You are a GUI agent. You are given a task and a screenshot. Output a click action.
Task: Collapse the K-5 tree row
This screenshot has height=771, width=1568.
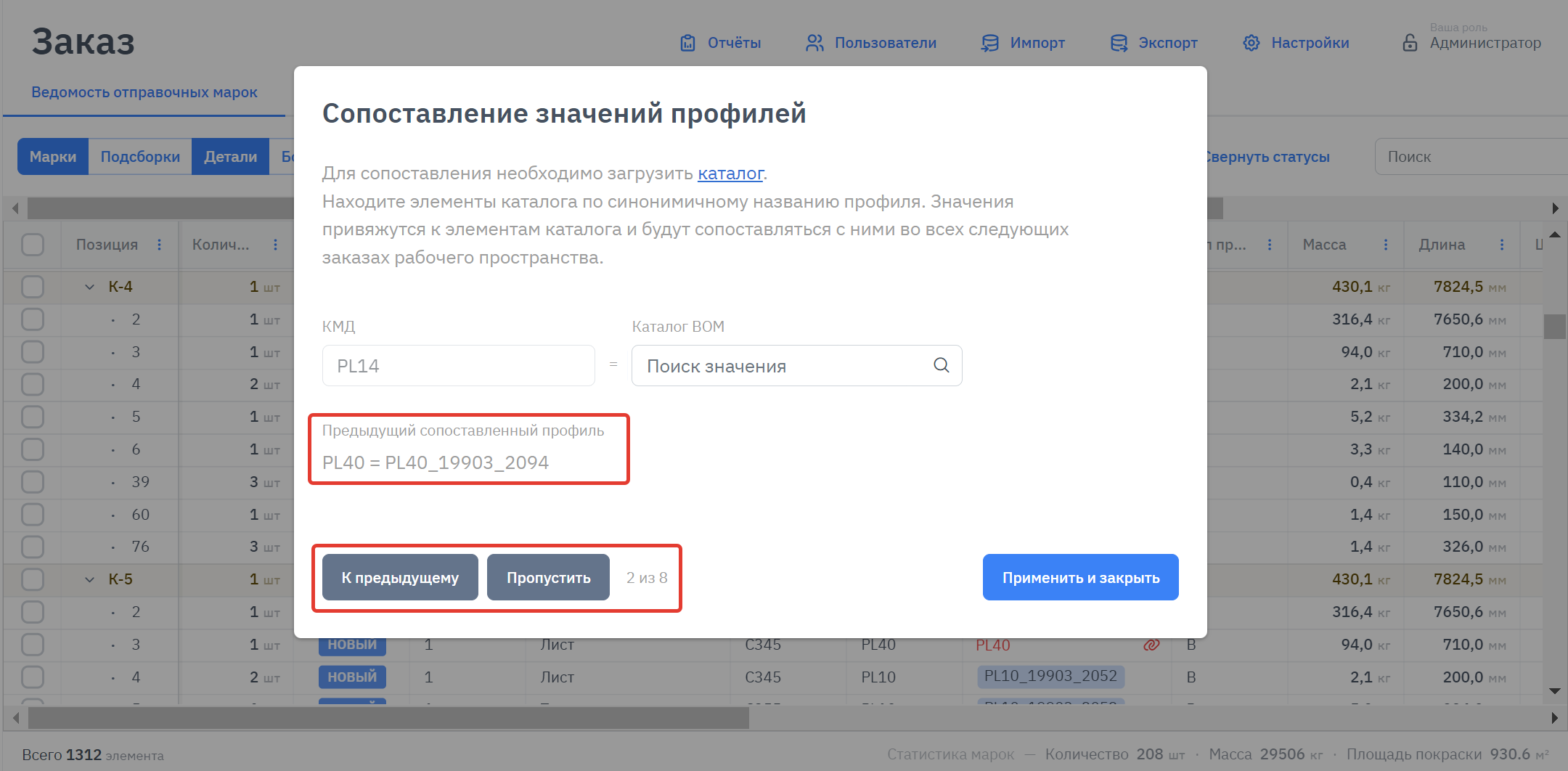(89, 579)
